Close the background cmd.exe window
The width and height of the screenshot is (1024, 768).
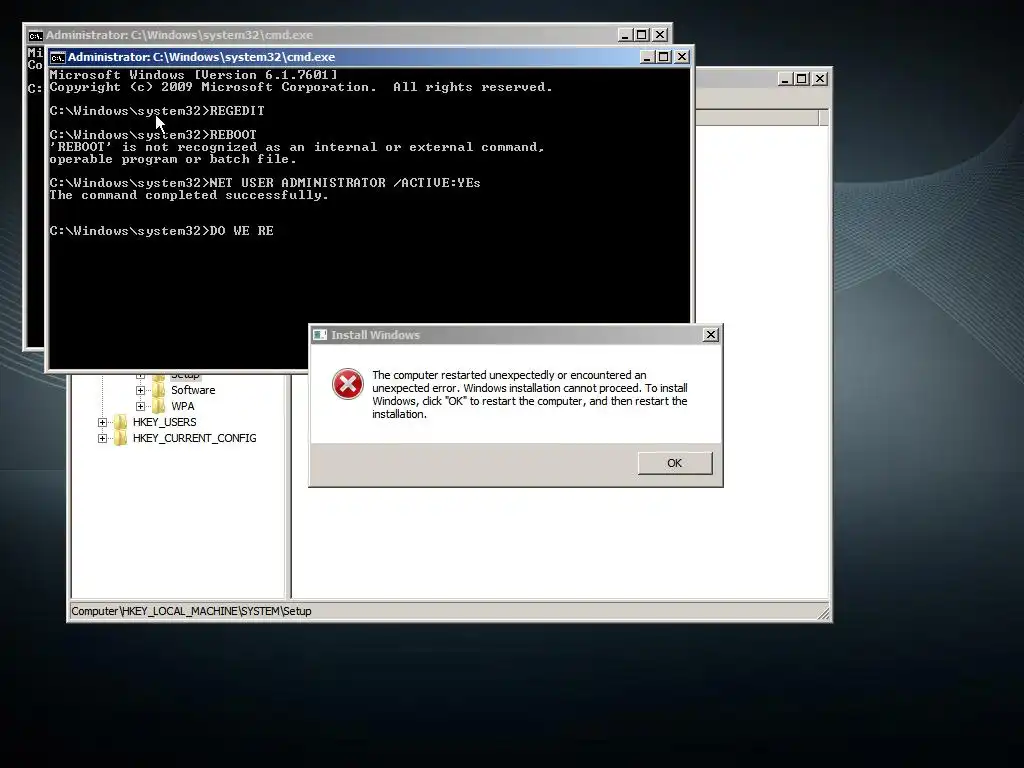point(660,35)
